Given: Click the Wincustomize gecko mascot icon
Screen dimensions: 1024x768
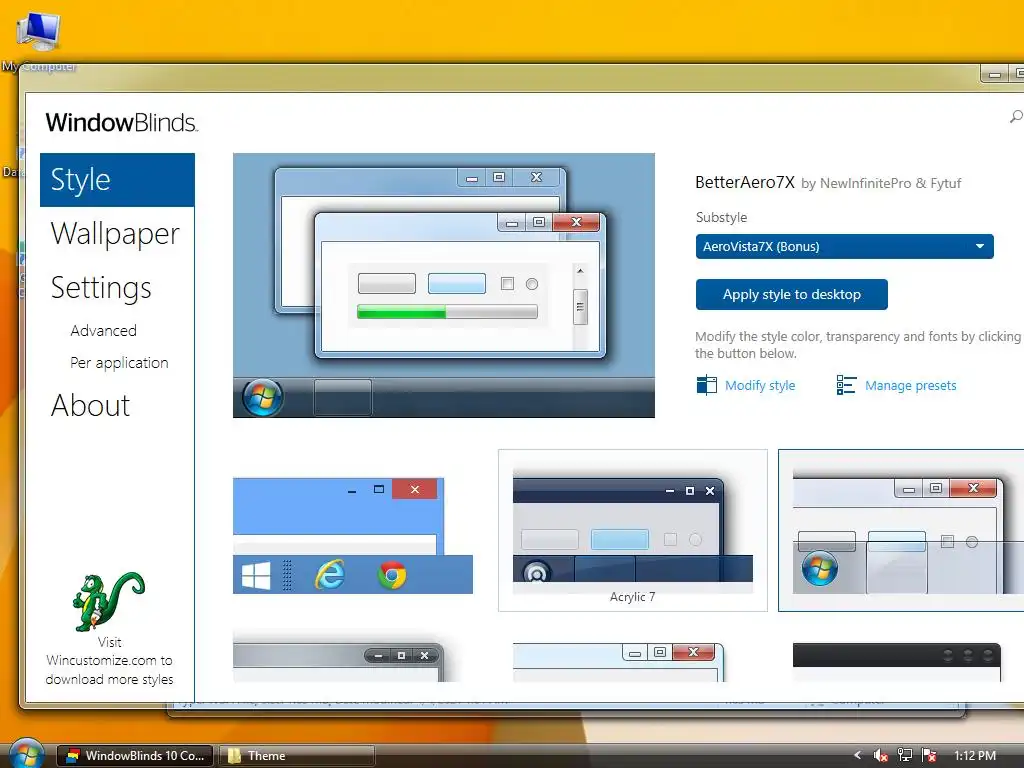Looking at the screenshot, I should click(x=107, y=601).
